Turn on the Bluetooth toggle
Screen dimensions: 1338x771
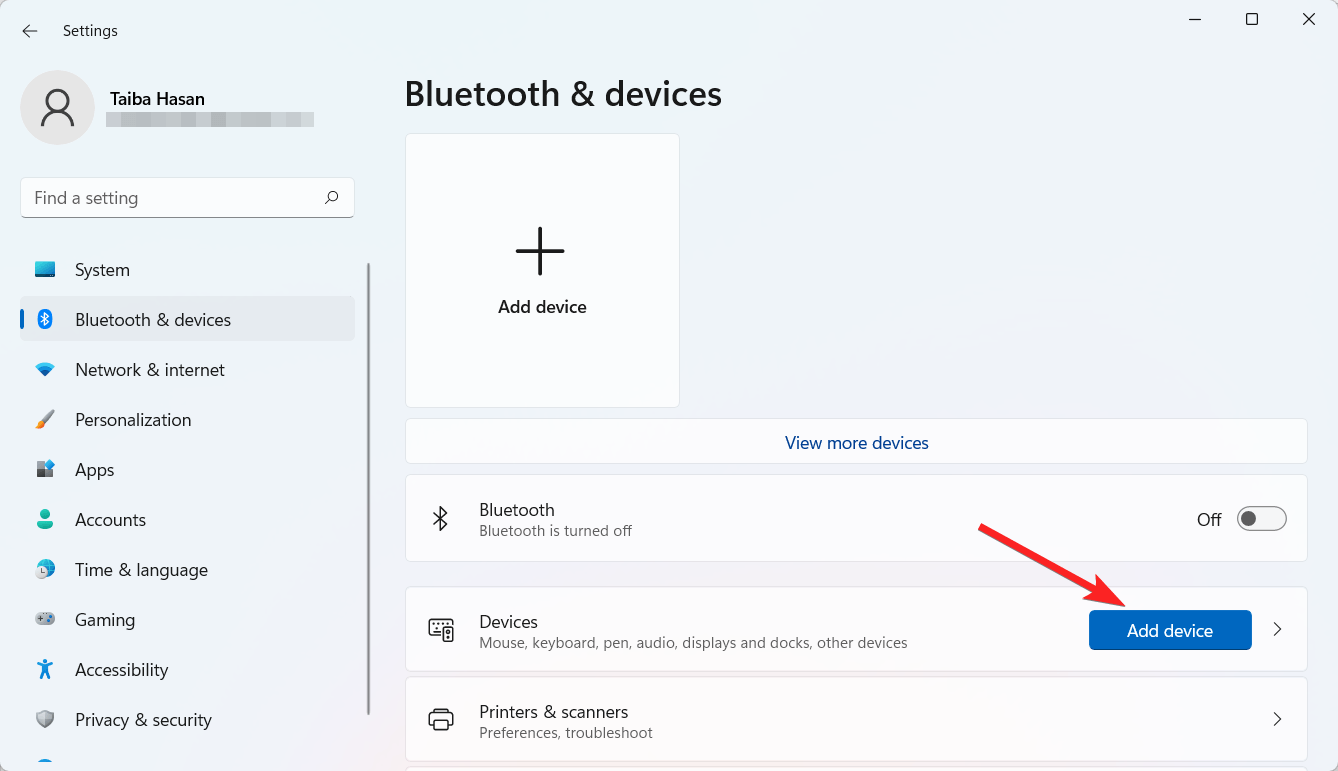pyautogui.click(x=1261, y=519)
